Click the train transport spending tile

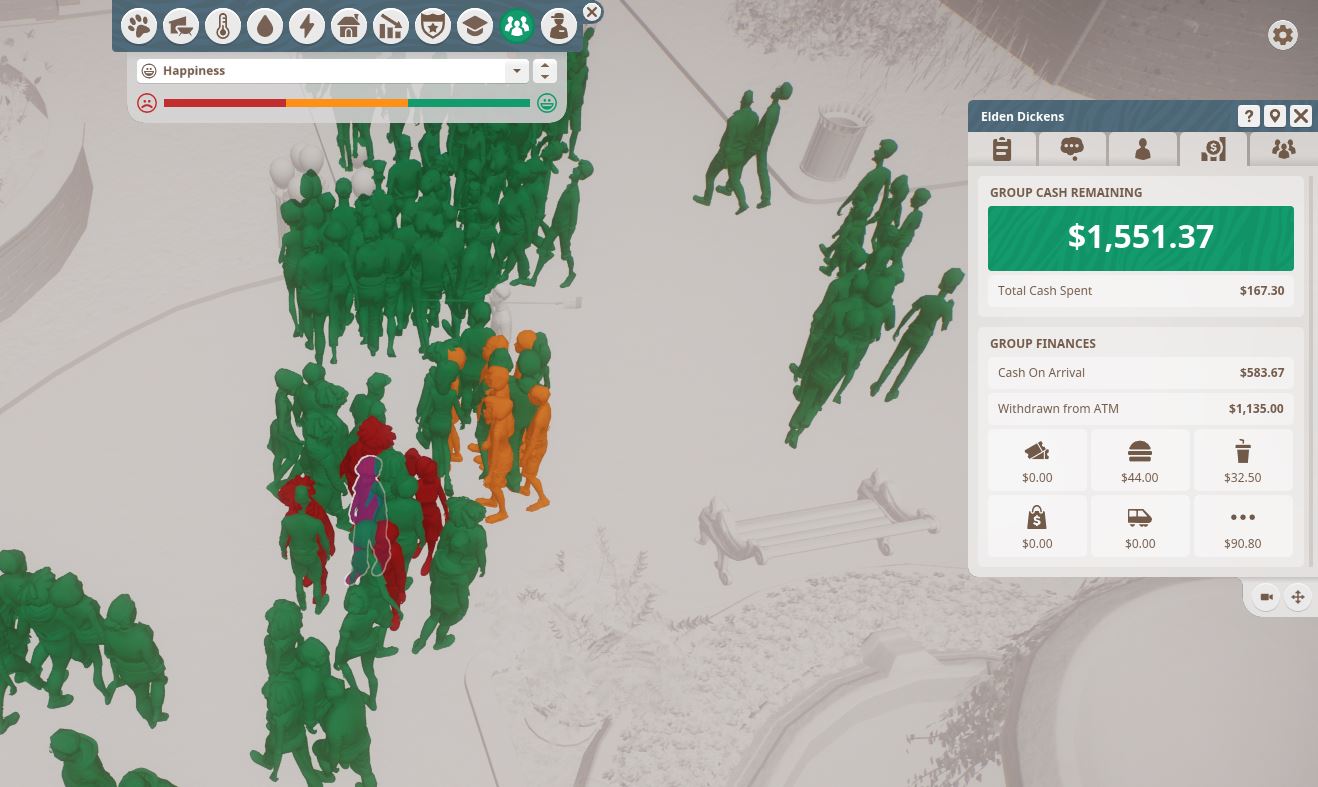pos(1140,526)
